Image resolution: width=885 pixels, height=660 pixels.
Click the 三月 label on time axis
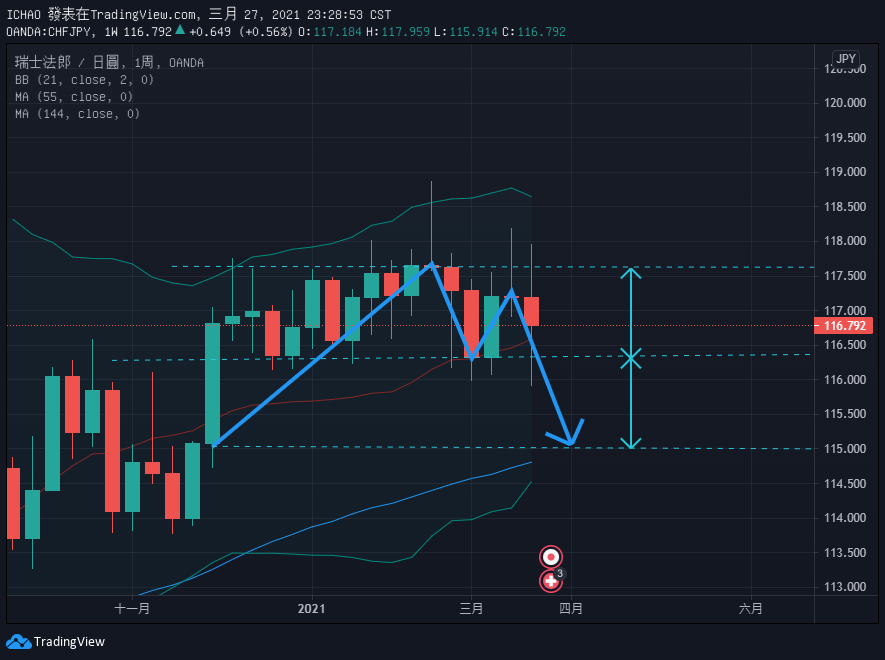(471, 609)
